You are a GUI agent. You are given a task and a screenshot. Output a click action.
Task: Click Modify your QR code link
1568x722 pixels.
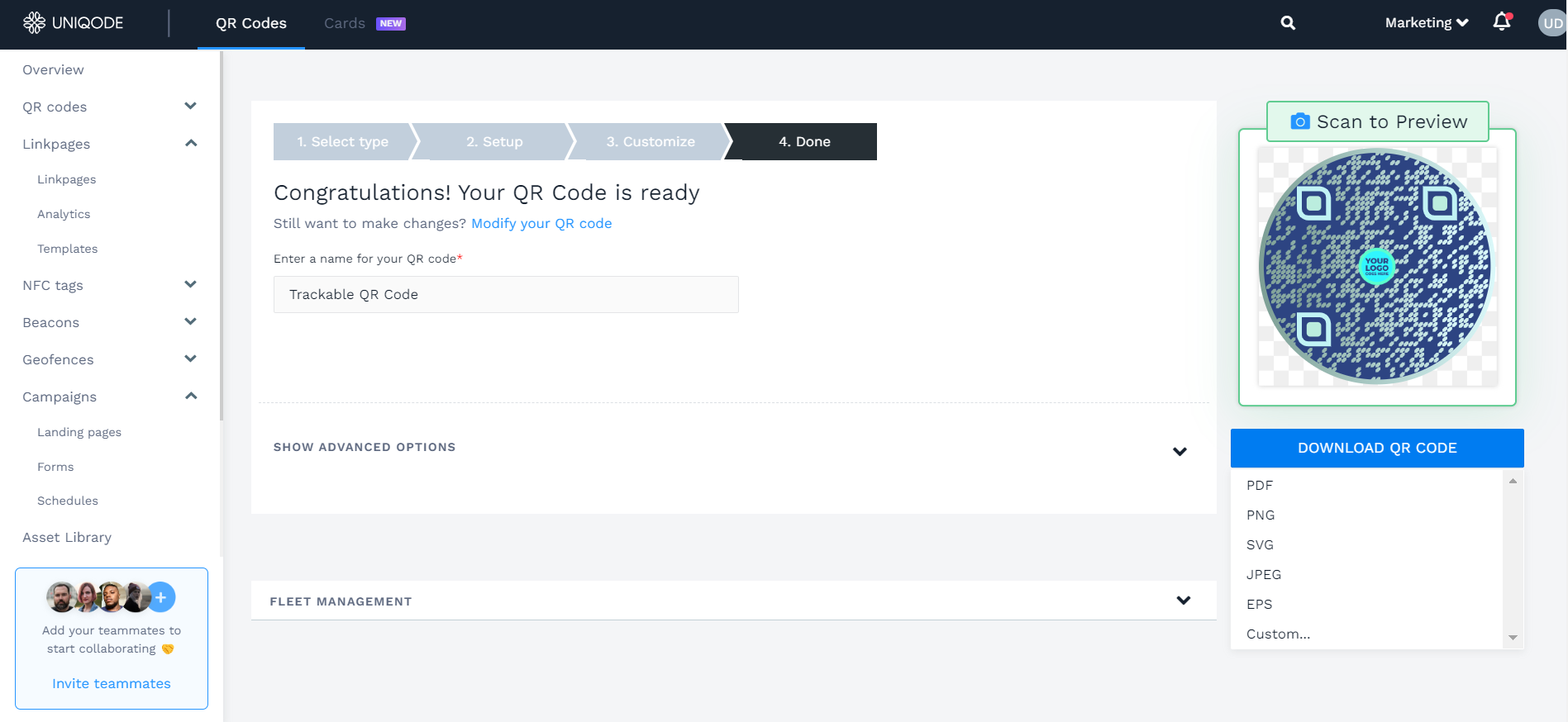click(541, 223)
